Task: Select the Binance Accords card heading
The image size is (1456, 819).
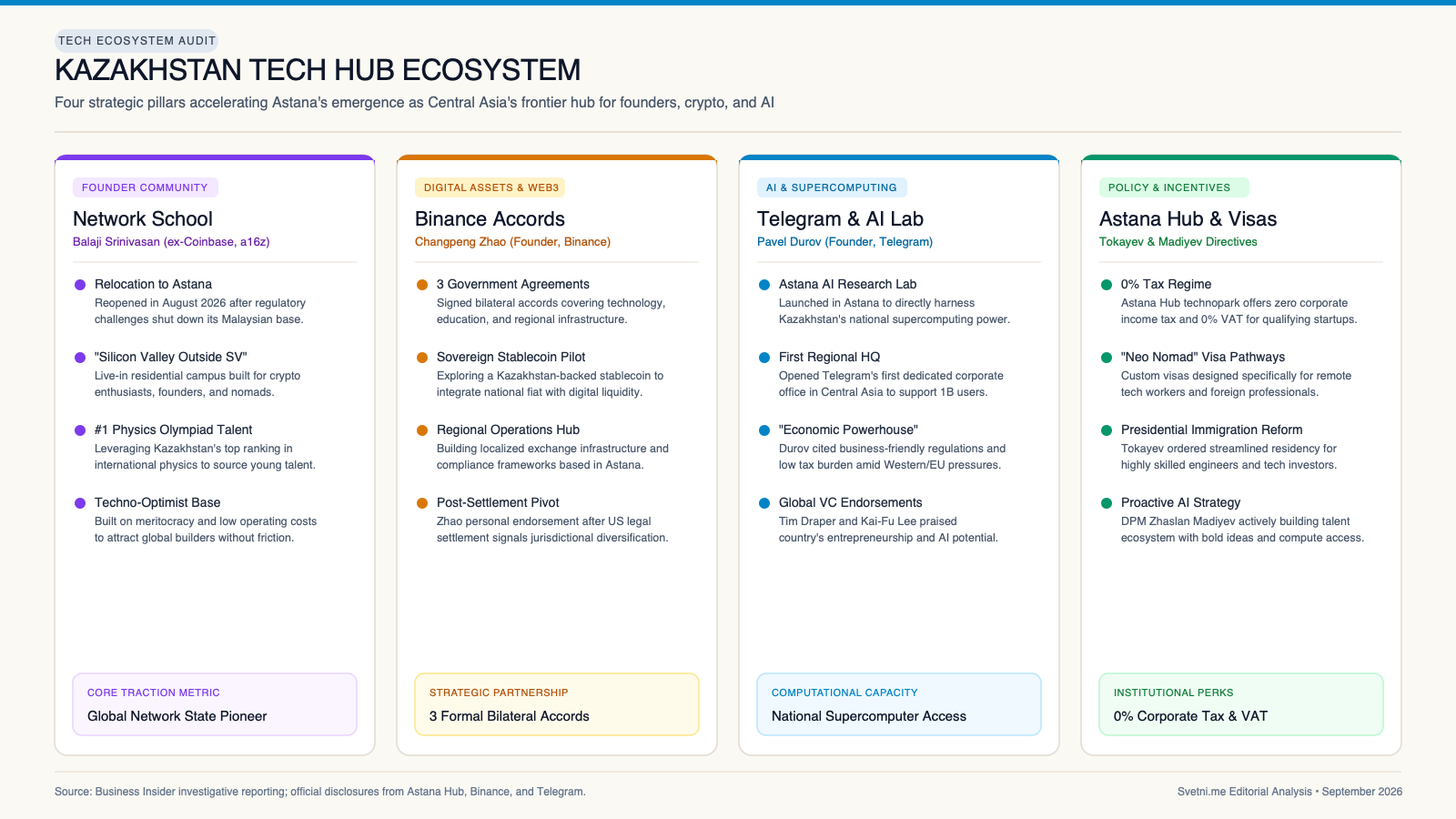Action: (490, 219)
